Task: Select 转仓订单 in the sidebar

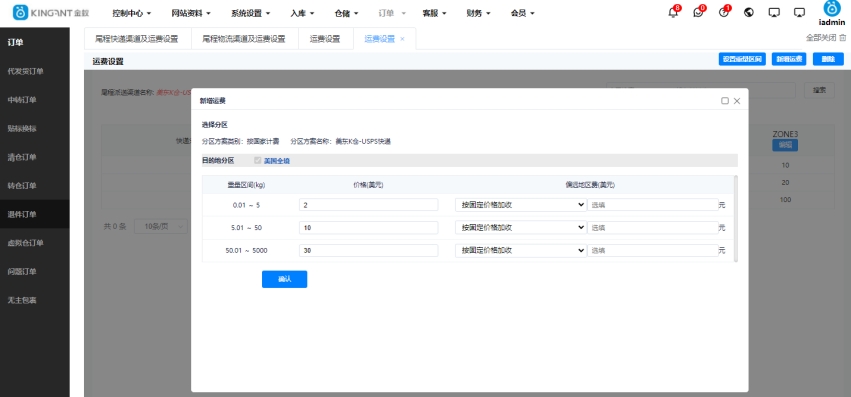Action: (35, 186)
